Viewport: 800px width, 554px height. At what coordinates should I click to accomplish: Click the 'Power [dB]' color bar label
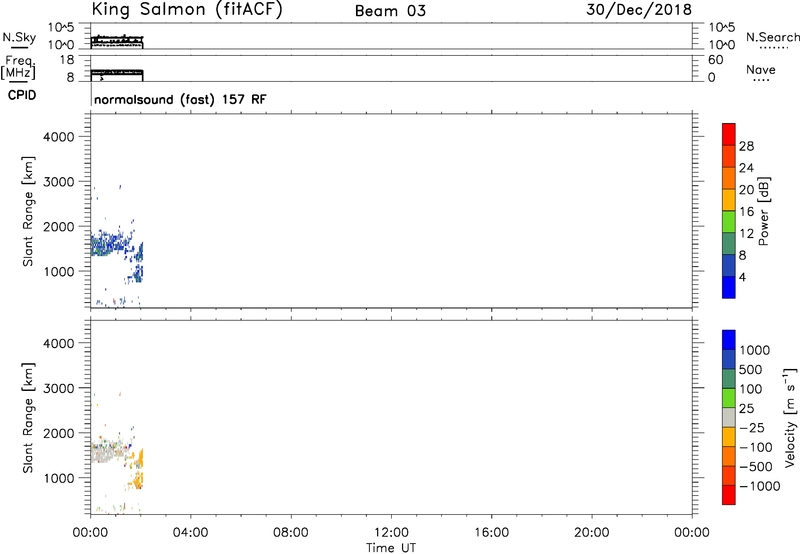coord(763,211)
